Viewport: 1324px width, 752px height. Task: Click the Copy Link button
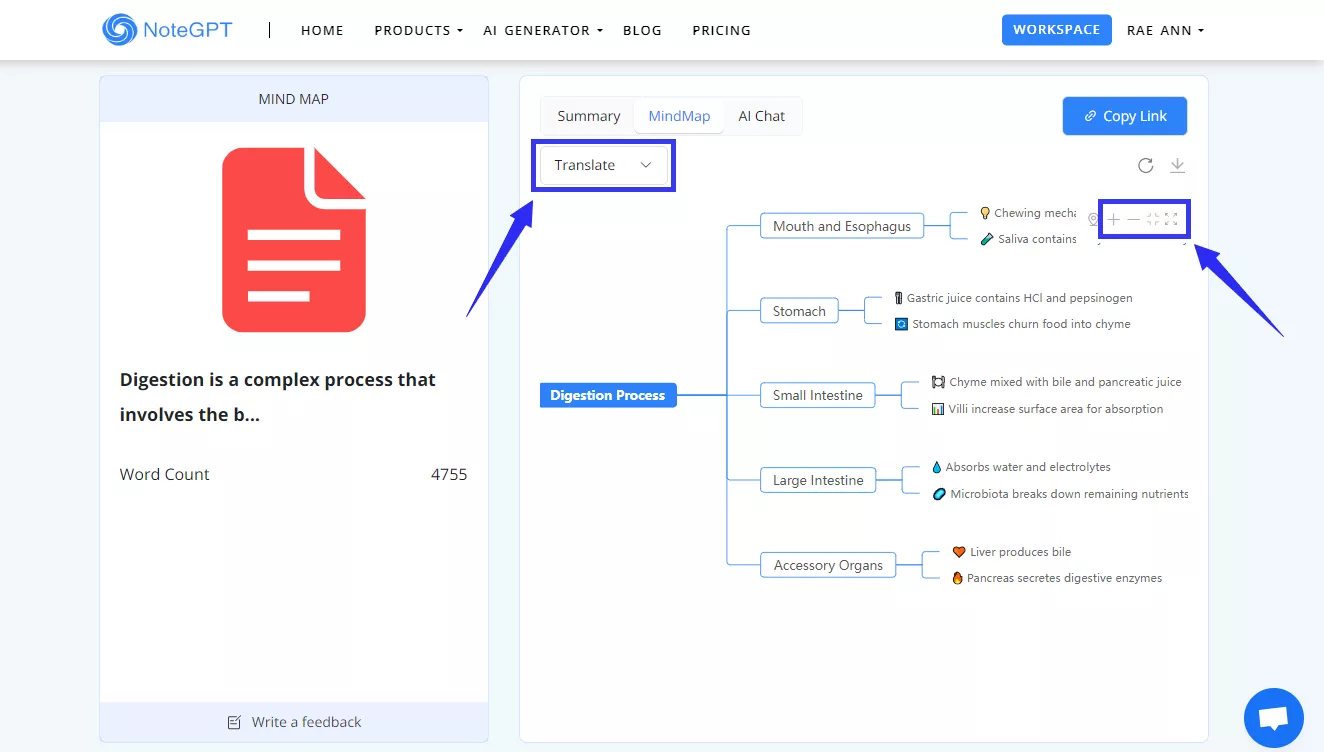click(1124, 115)
